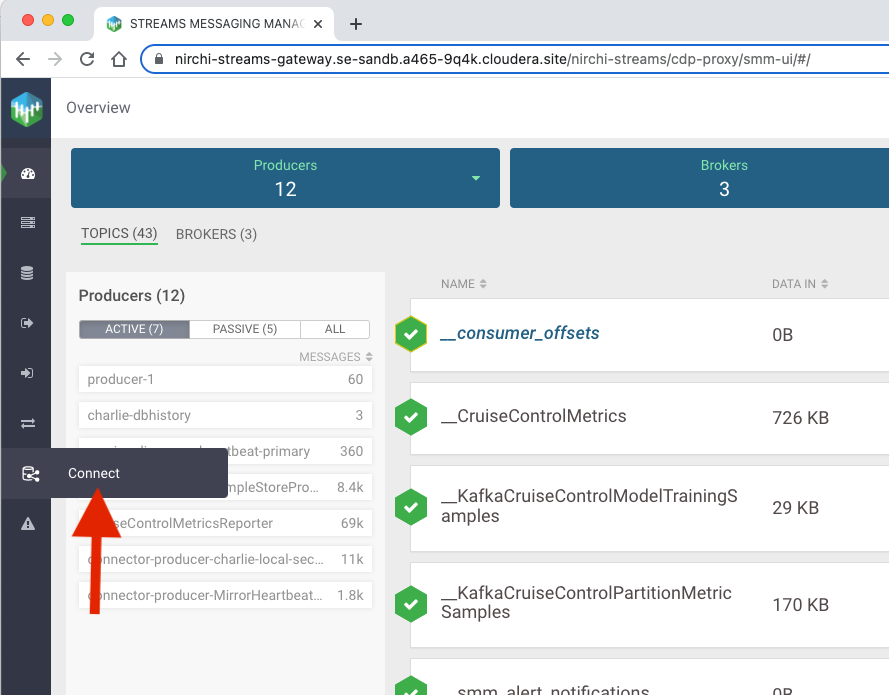Screen dimensions: 889x695
Task: Show ALL producers
Action: pyautogui.click(x=335, y=329)
